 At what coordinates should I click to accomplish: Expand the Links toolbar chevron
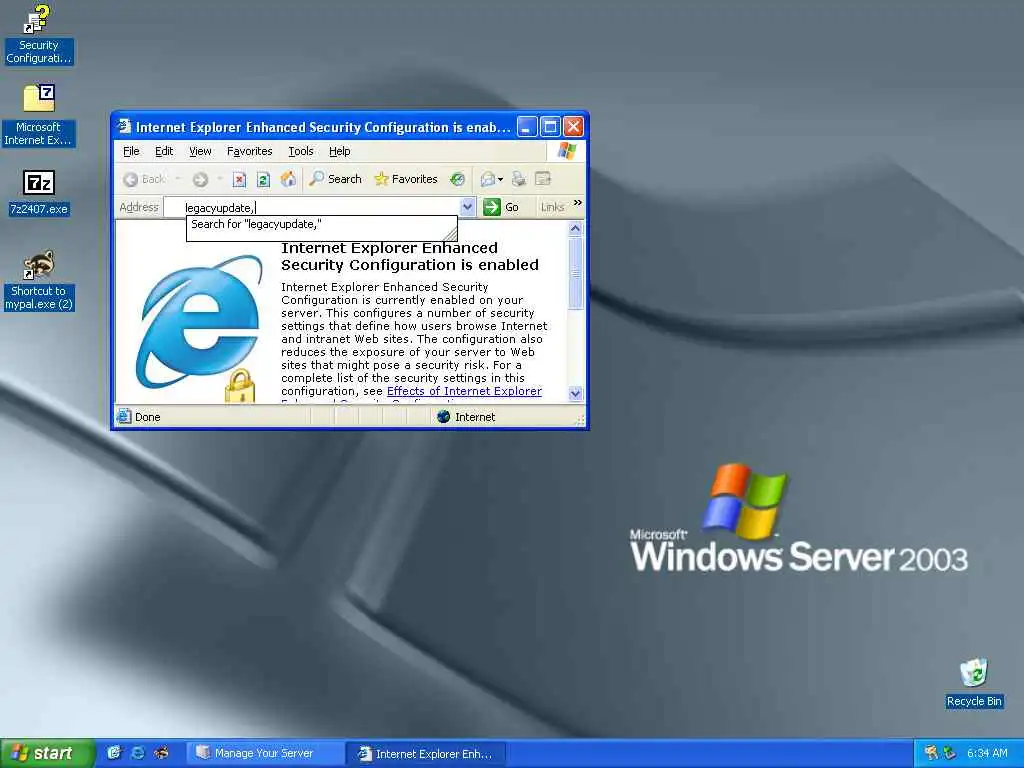point(577,203)
